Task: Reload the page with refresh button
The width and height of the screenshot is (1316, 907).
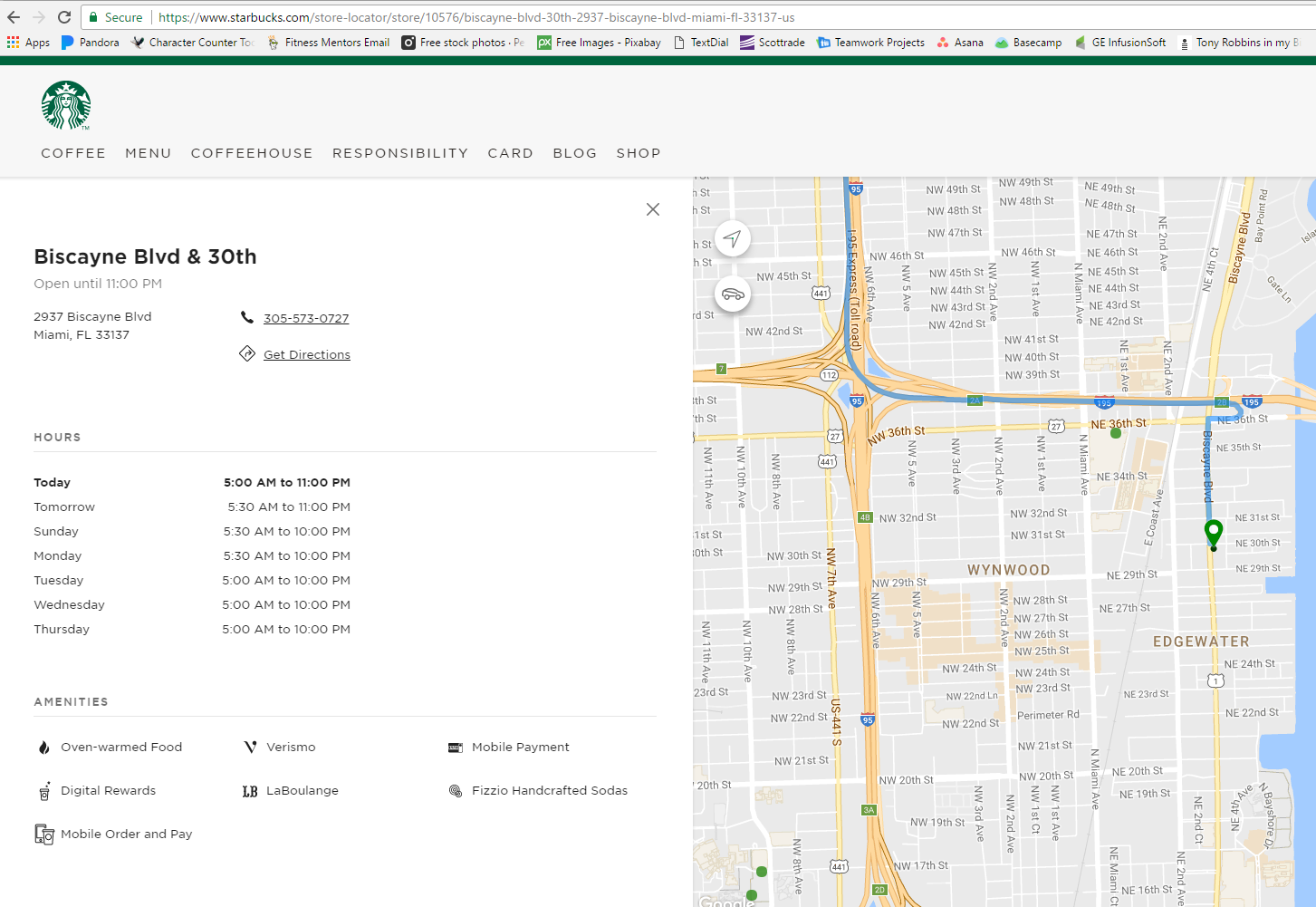Action: (x=64, y=17)
